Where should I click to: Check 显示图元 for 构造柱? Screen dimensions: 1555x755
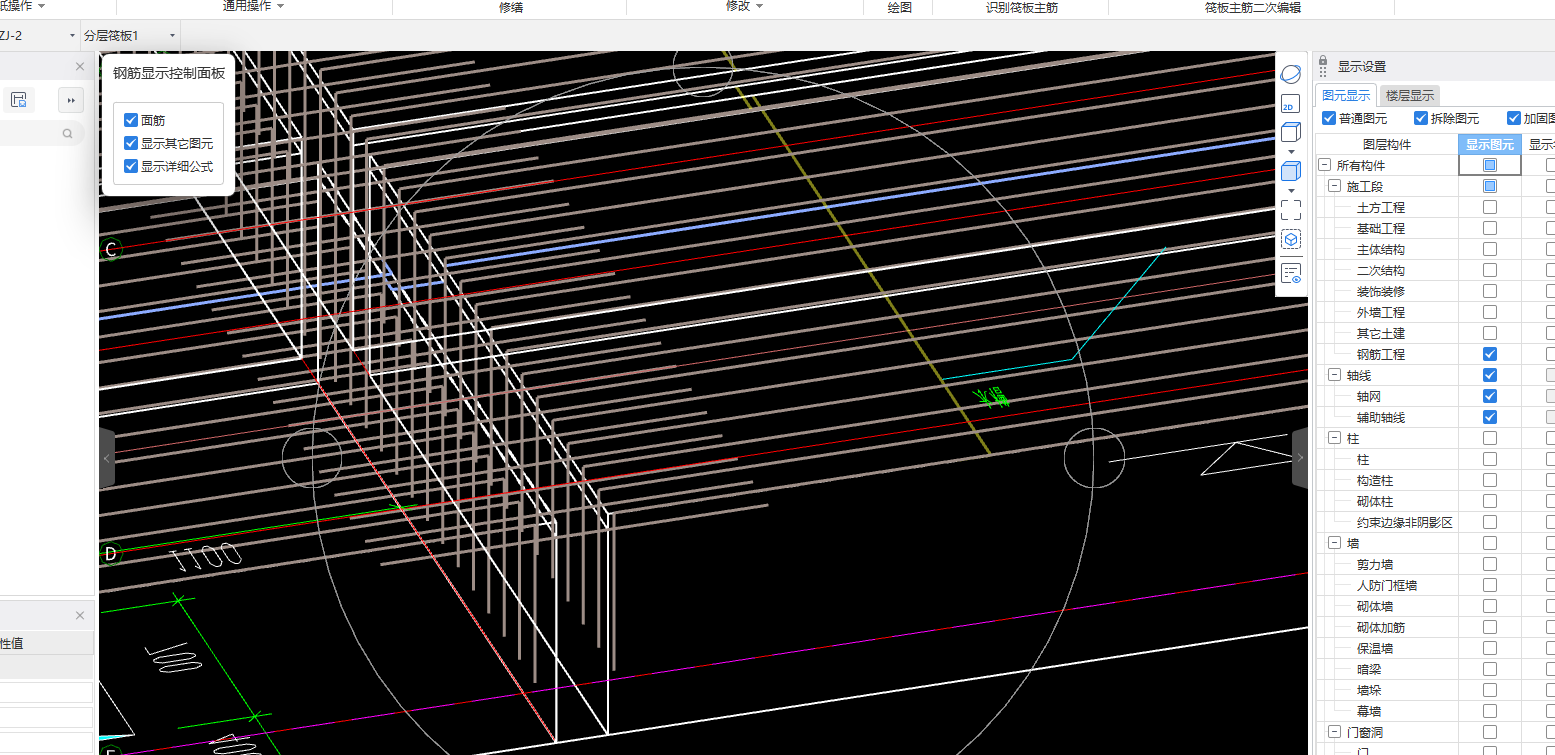[1490, 480]
